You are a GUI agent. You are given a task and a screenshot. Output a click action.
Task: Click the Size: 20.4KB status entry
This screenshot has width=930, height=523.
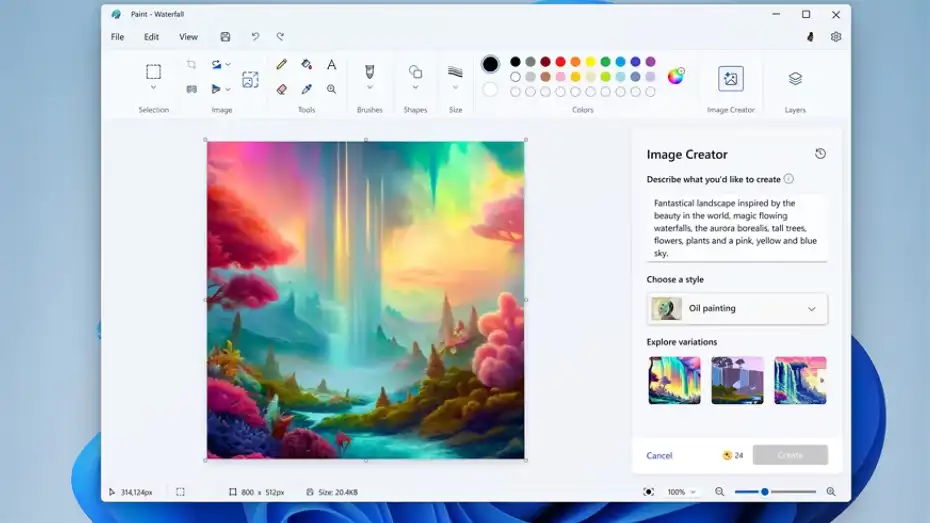pos(332,492)
